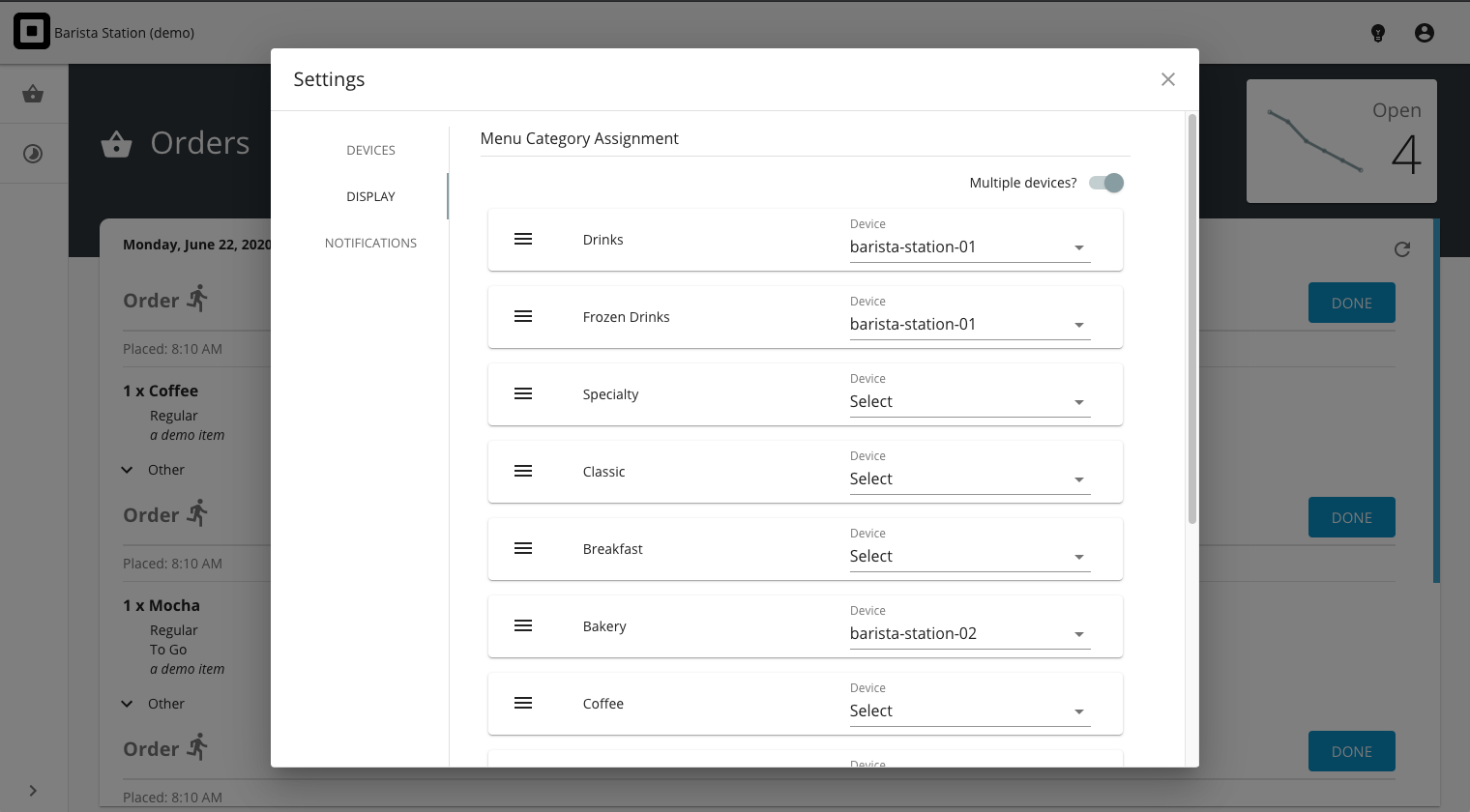Close the Settings dialog
Screen dimensions: 1470x812
coord(1168,79)
